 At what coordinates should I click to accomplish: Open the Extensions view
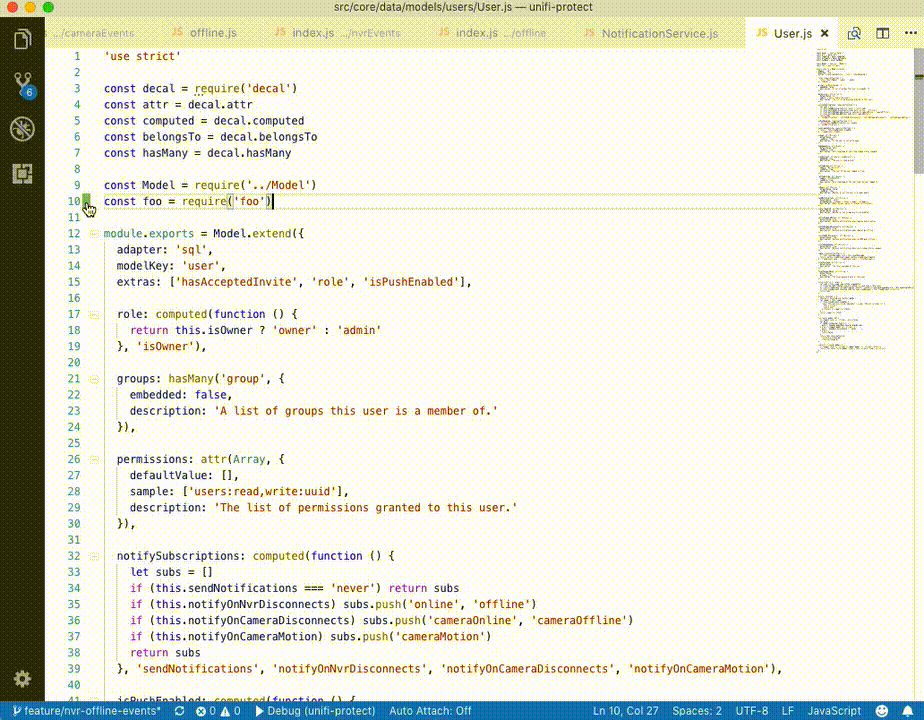(22, 173)
